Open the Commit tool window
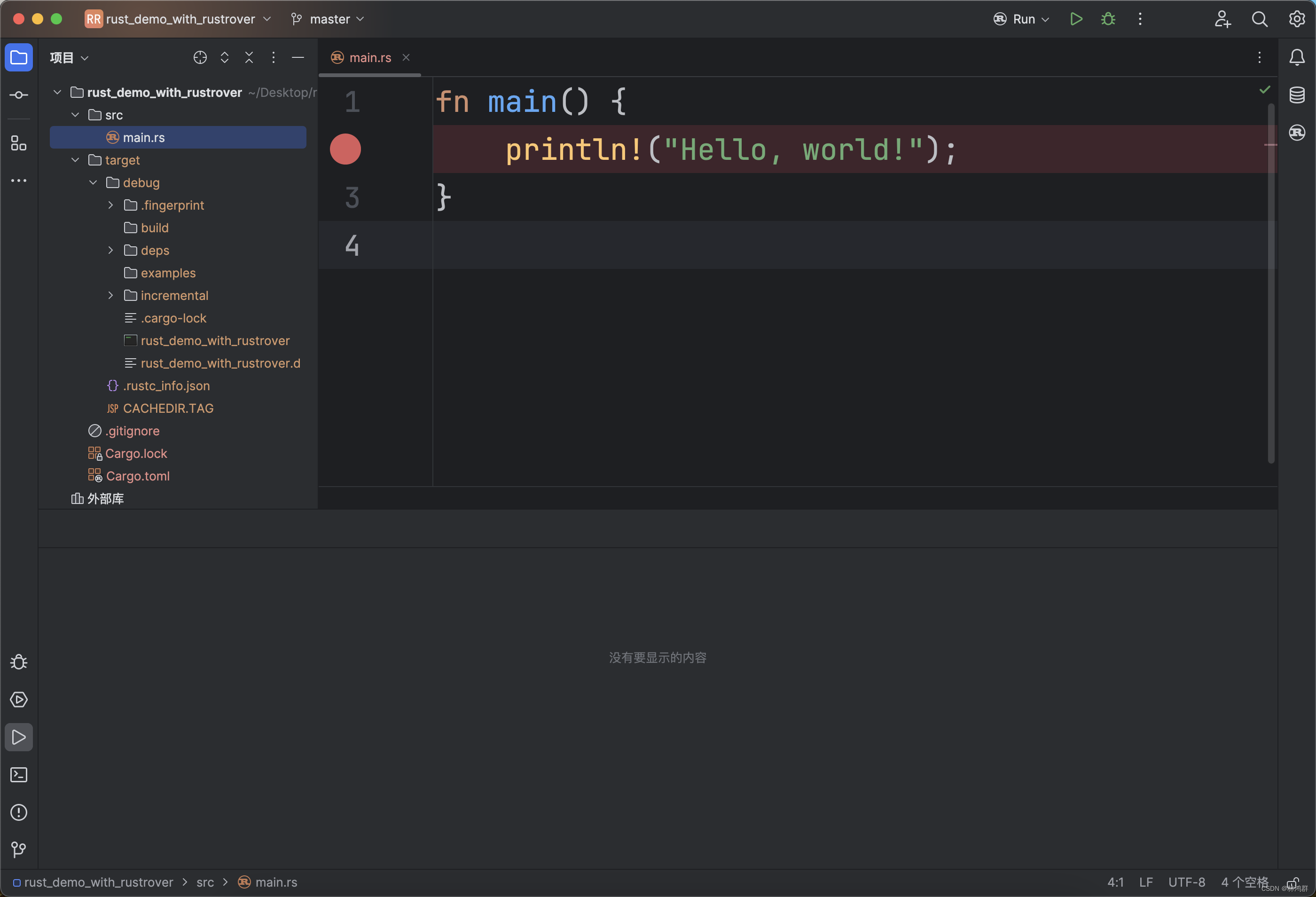This screenshot has height=897, width=1316. click(19, 95)
